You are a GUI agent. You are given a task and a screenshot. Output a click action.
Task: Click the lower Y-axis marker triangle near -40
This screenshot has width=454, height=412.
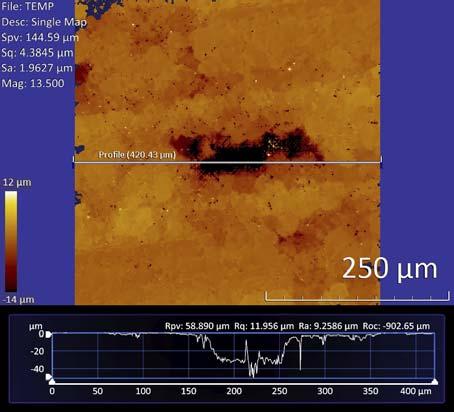pyautogui.click(x=49, y=377)
